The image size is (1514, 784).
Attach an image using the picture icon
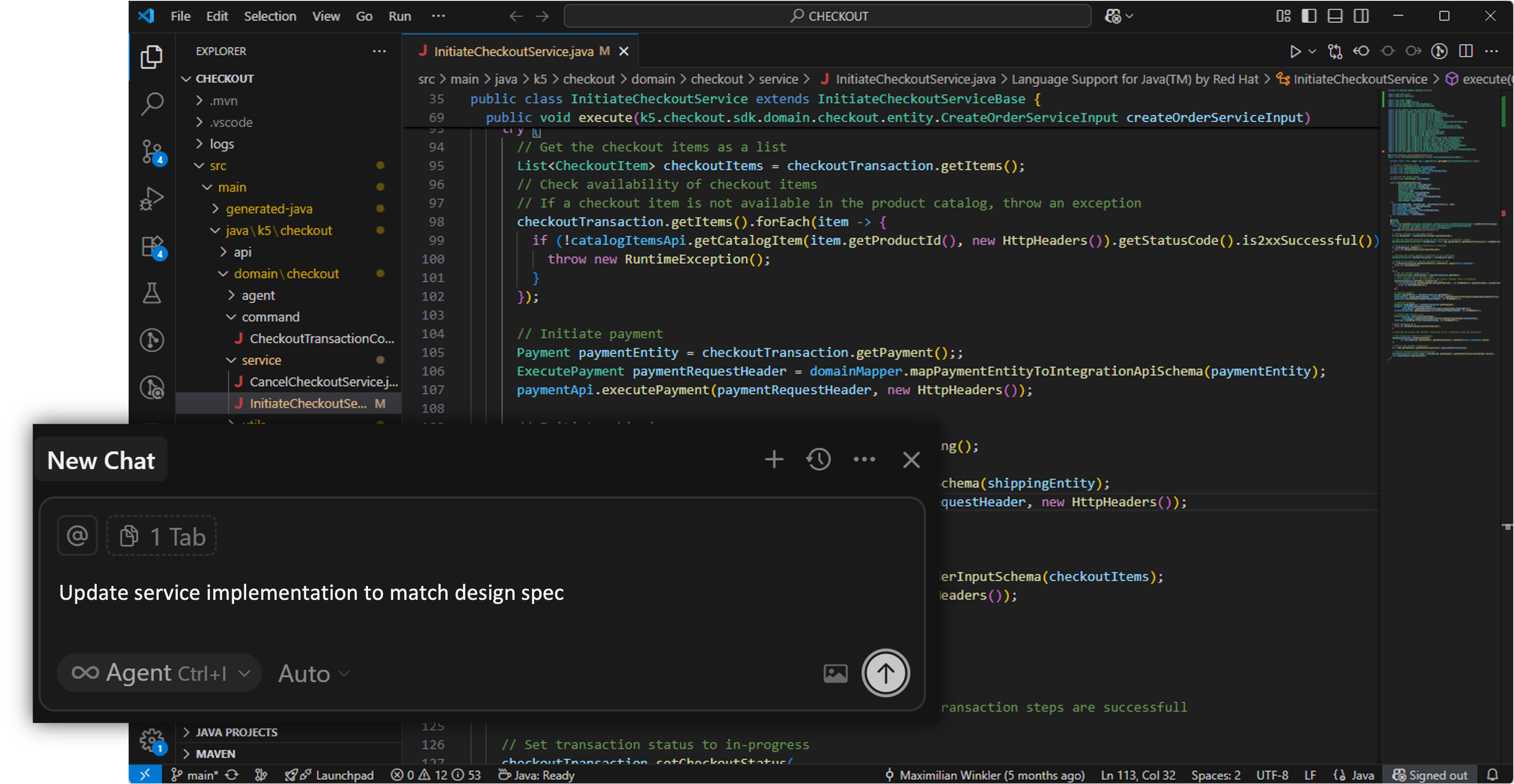[x=835, y=673]
